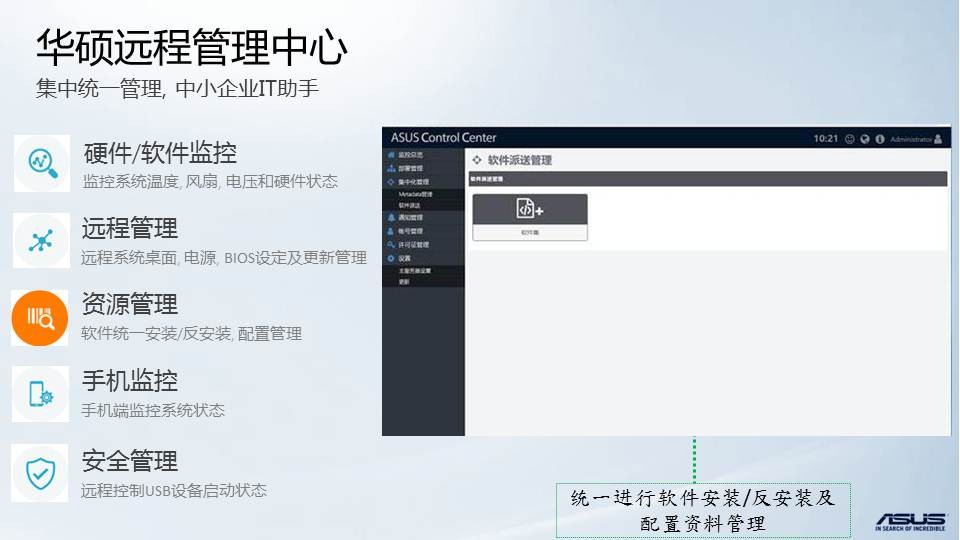The height and width of the screenshot is (540, 960).
Task: Click the globe language icon in header
Action: pyautogui.click(x=864, y=139)
